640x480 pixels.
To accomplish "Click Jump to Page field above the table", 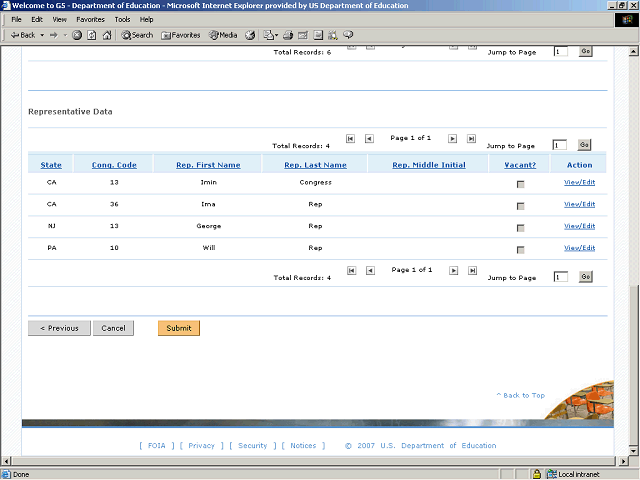I will coord(560,145).
